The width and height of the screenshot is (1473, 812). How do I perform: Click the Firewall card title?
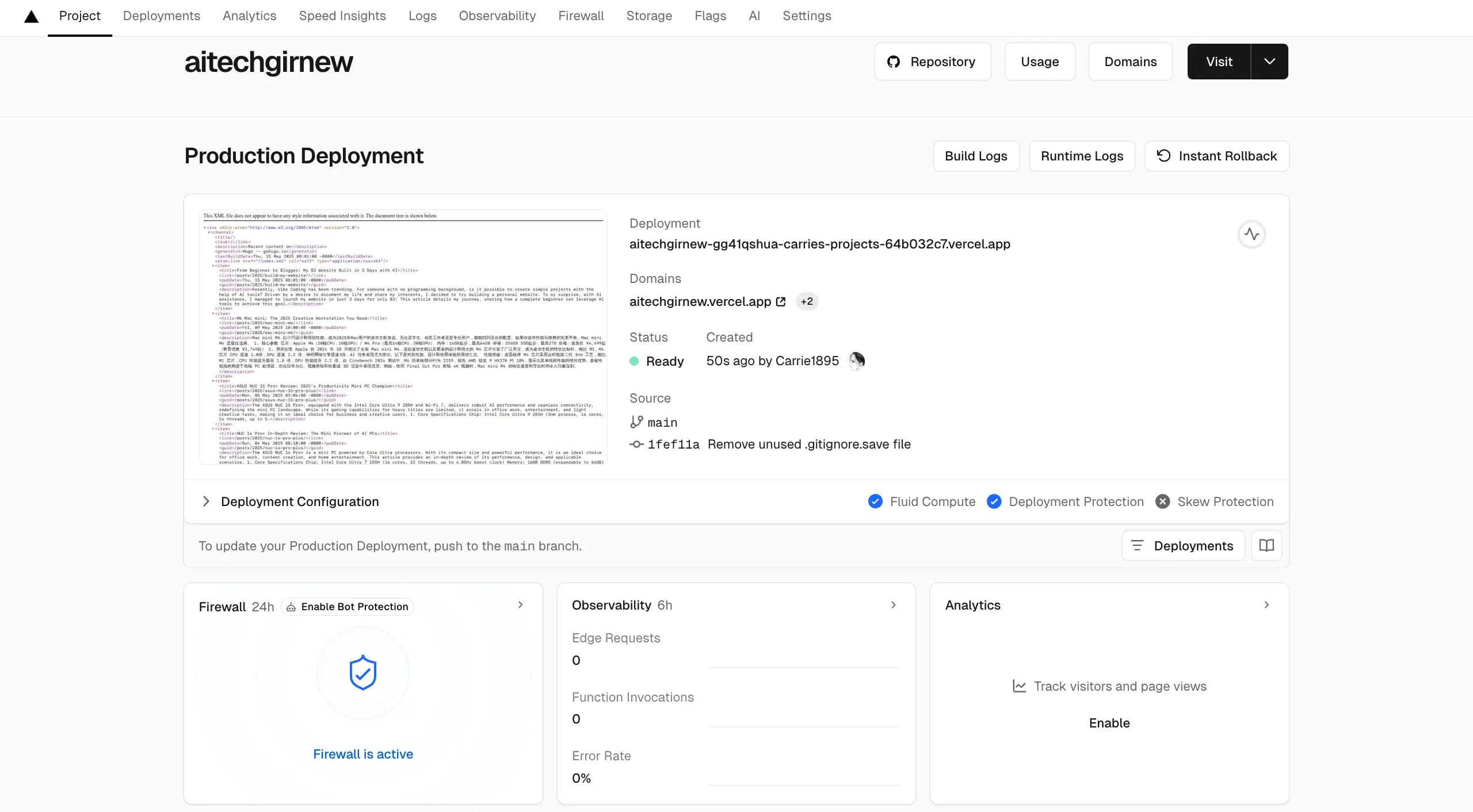point(222,607)
